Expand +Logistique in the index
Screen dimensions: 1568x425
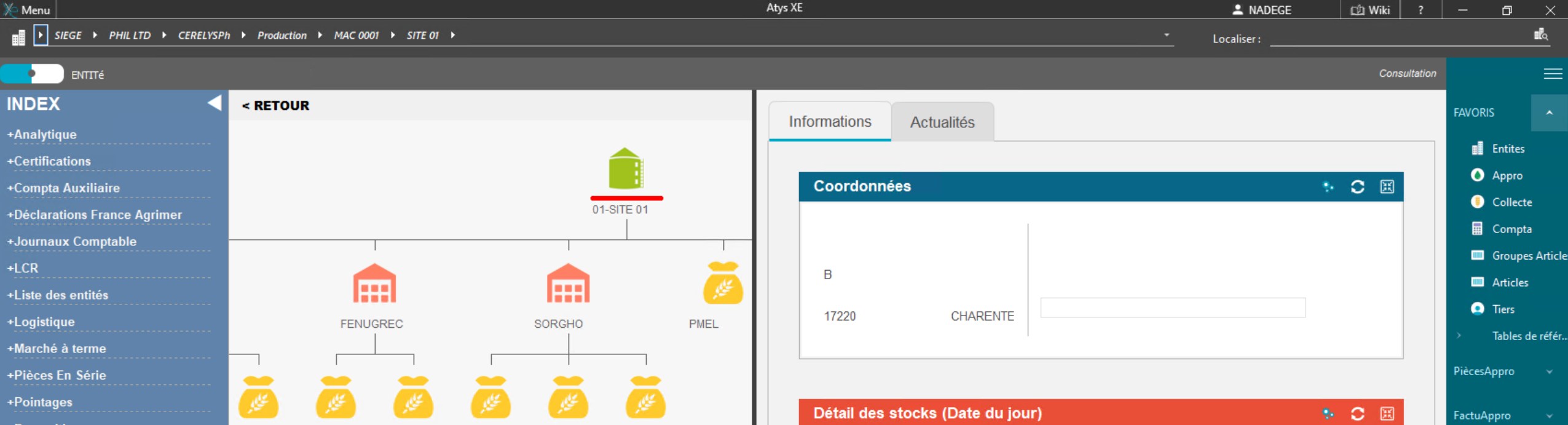[x=41, y=322]
